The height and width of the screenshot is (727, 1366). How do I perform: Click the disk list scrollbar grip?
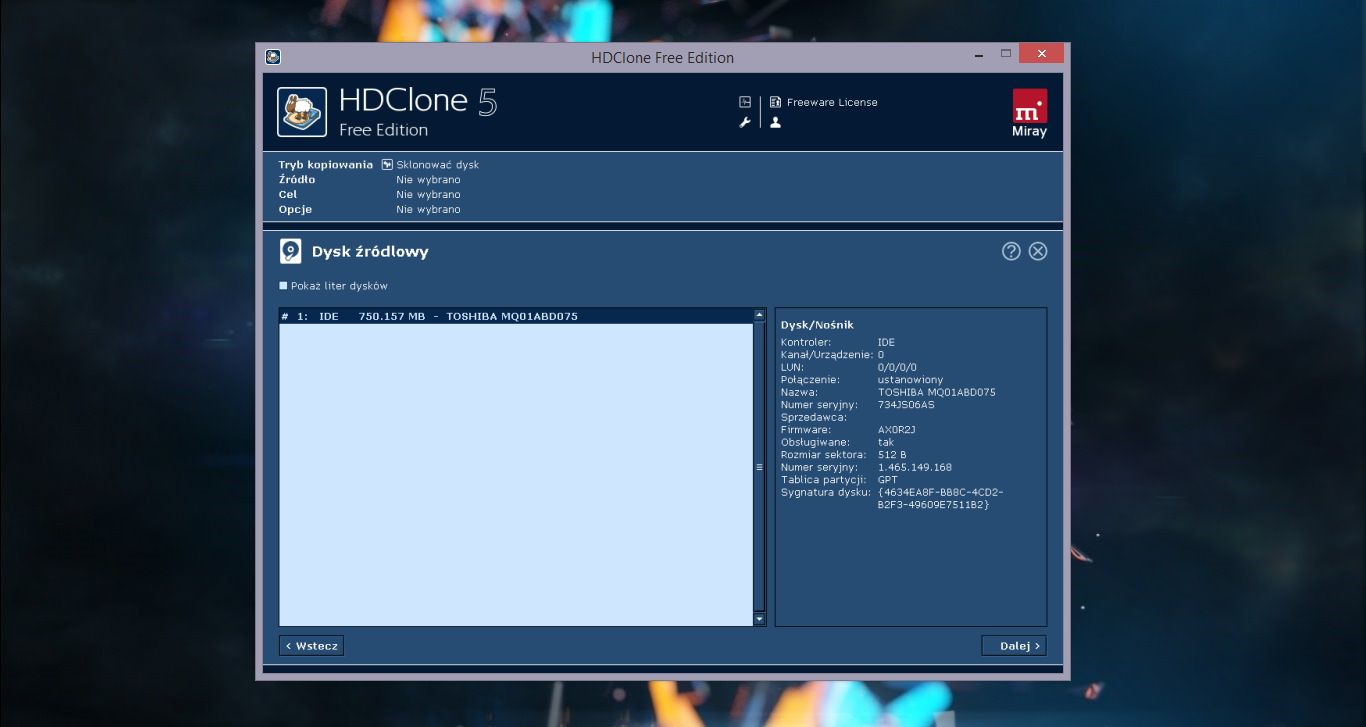pos(759,467)
